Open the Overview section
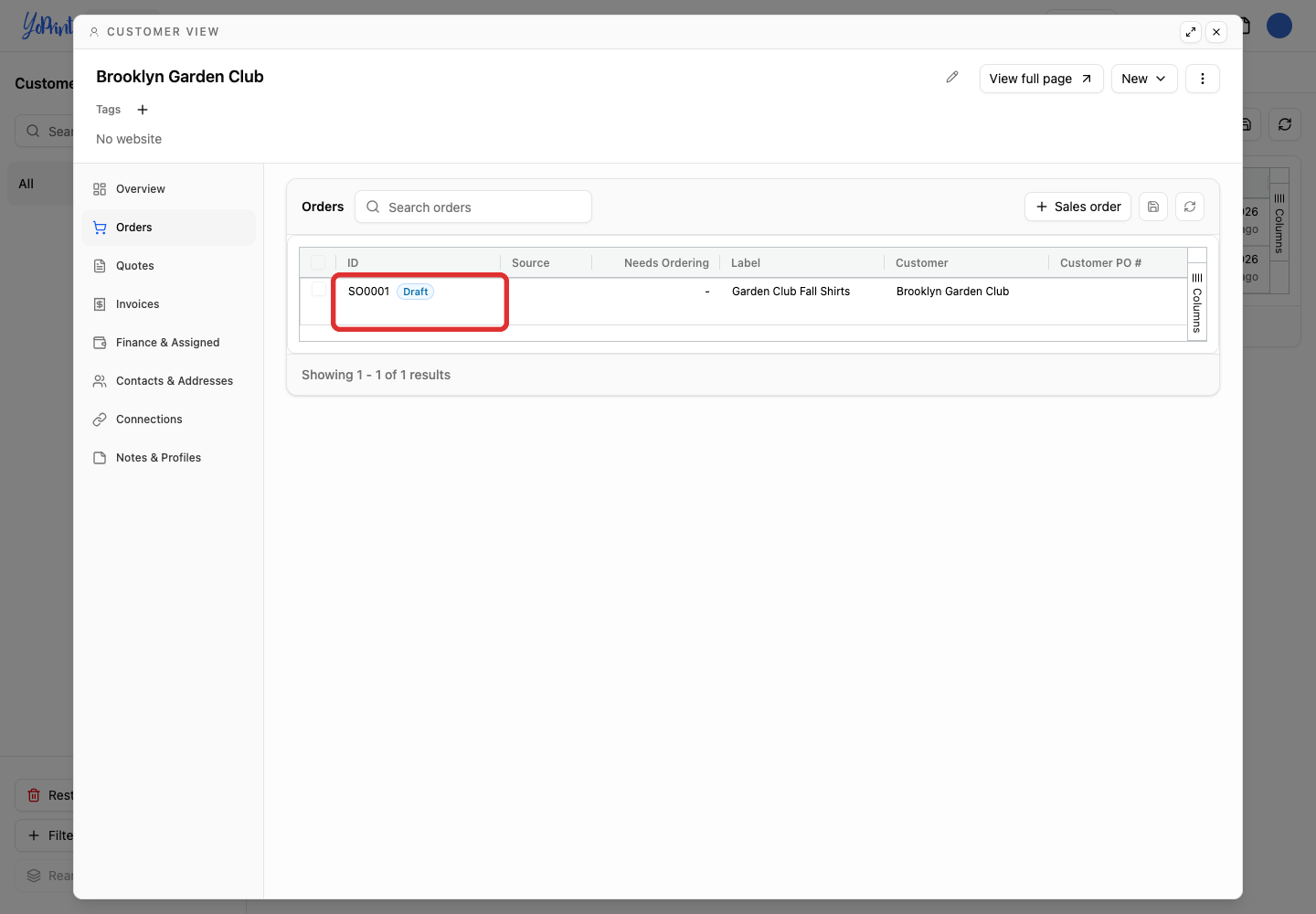This screenshot has height=914, width=1316. (169, 189)
